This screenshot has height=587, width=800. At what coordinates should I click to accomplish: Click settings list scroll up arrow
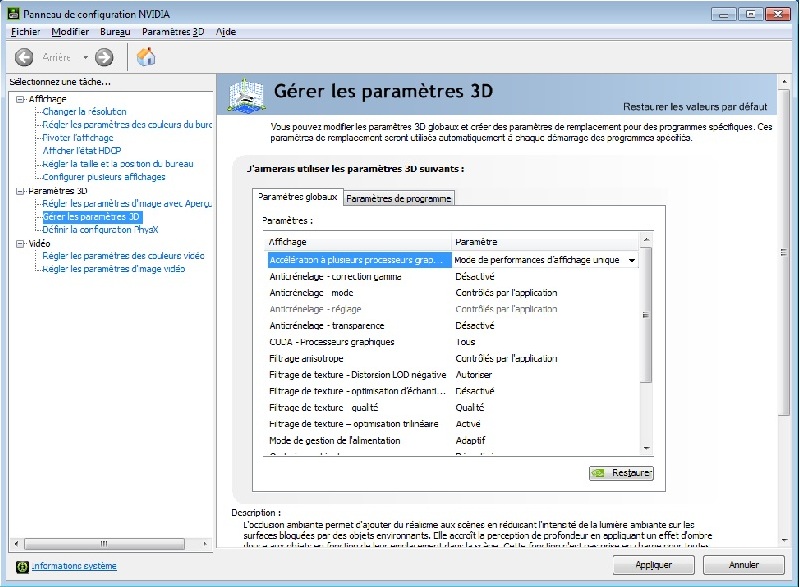point(646,240)
